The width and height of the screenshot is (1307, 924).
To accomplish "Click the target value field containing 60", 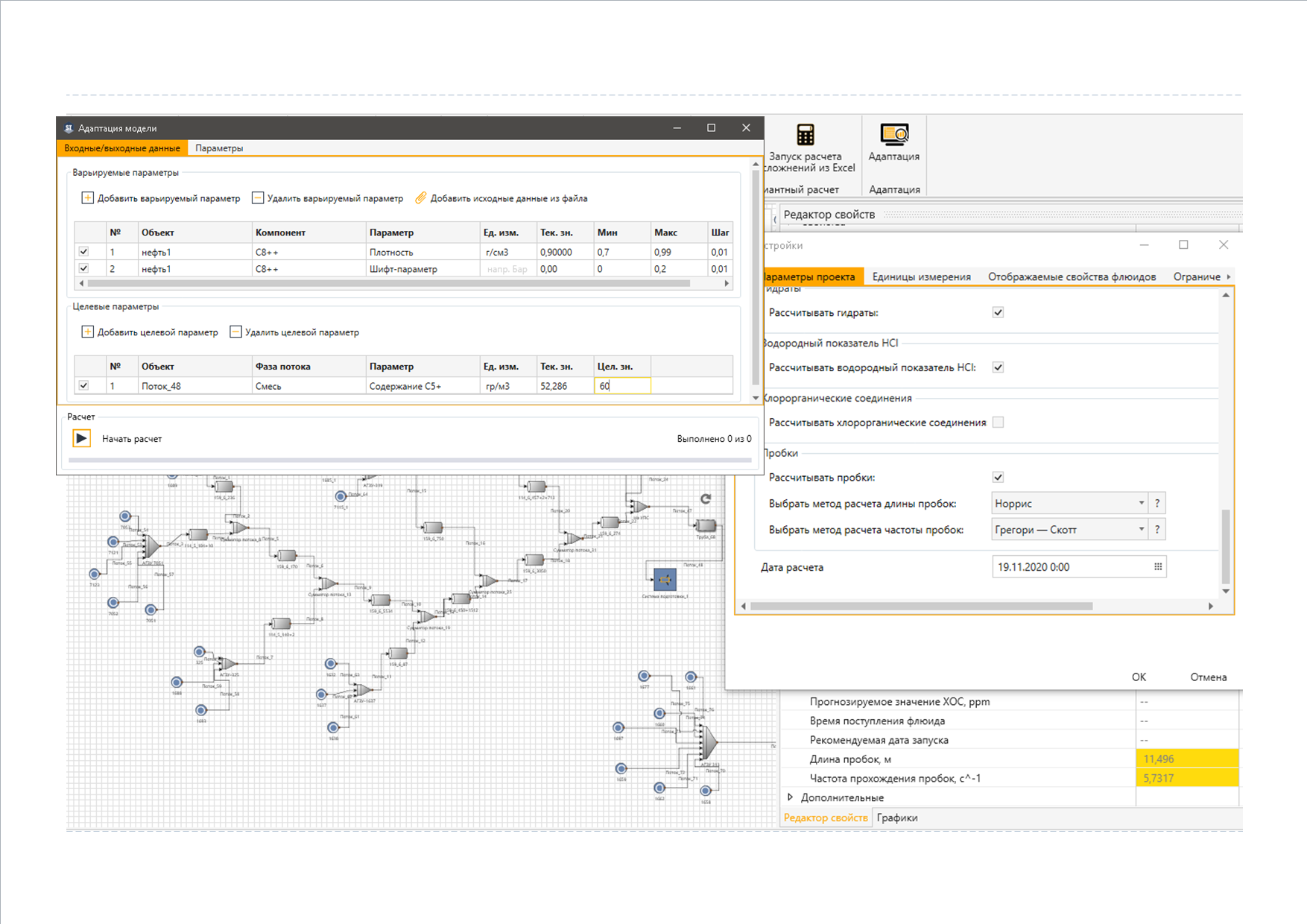I will [x=623, y=386].
